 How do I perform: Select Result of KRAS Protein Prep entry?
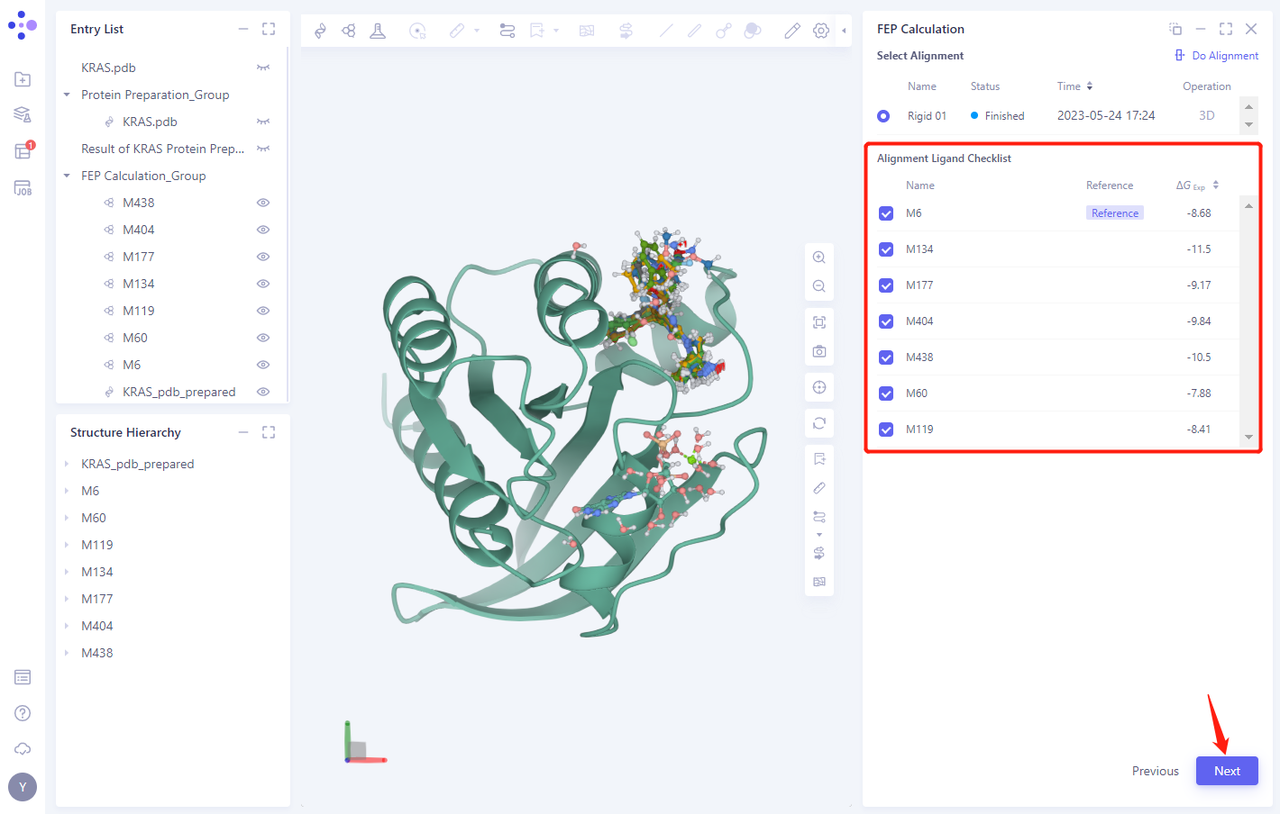(x=162, y=149)
